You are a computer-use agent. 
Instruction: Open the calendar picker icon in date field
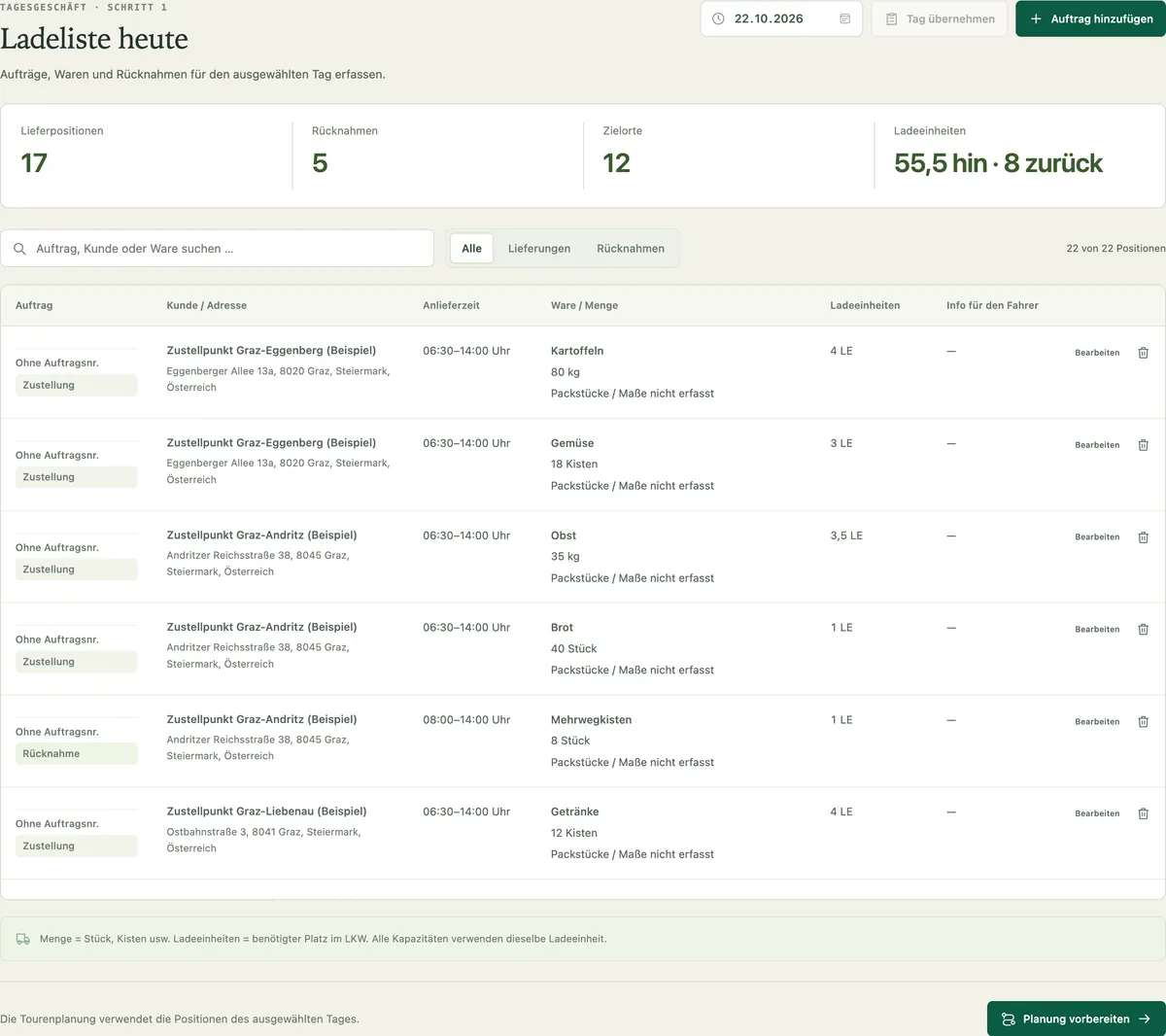[844, 18]
